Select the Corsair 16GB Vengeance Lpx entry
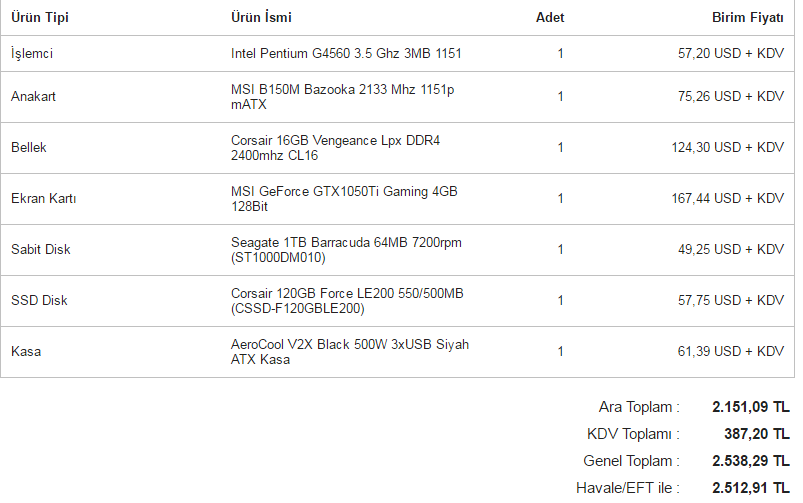 point(335,148)
